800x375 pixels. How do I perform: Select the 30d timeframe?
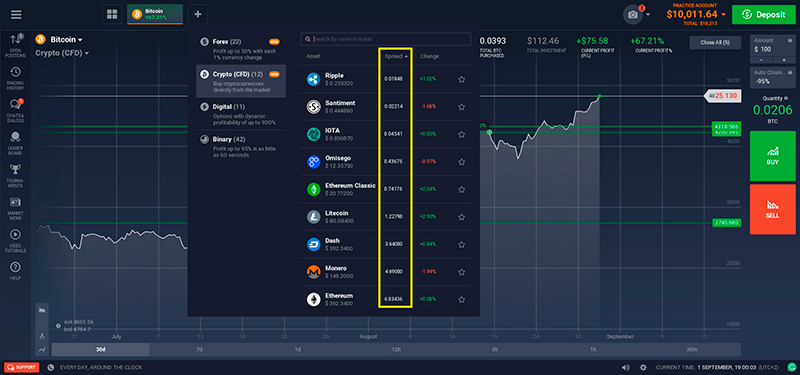tap(101, 349)
